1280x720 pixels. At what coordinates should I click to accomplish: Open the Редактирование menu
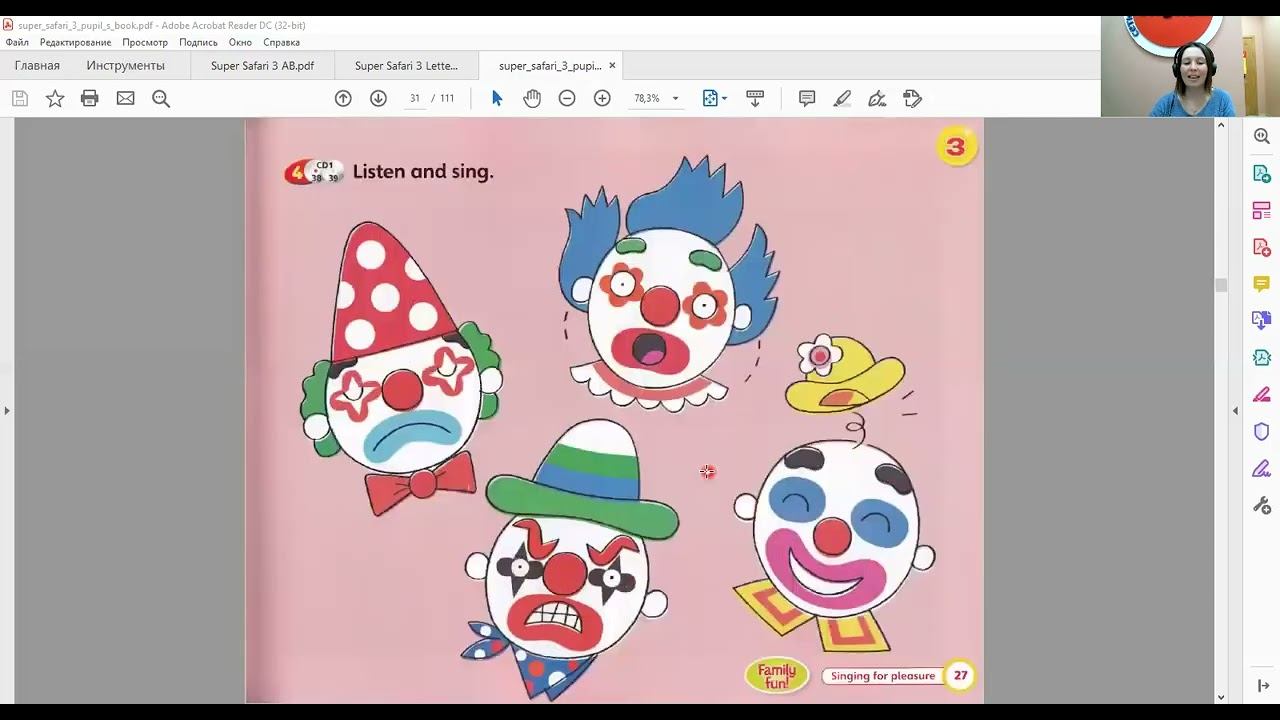(75, 42)
